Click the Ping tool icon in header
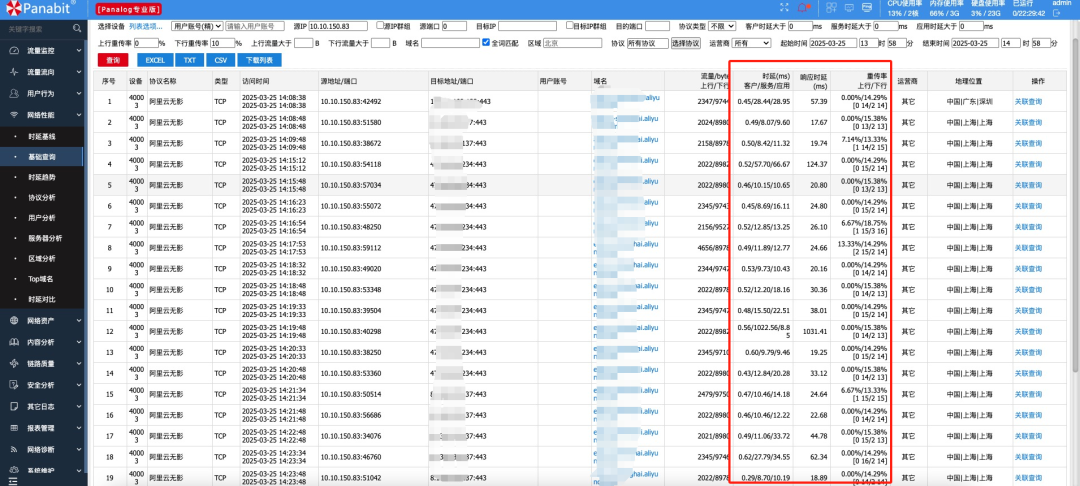The image size is (1080, 486). click(867, 8)
